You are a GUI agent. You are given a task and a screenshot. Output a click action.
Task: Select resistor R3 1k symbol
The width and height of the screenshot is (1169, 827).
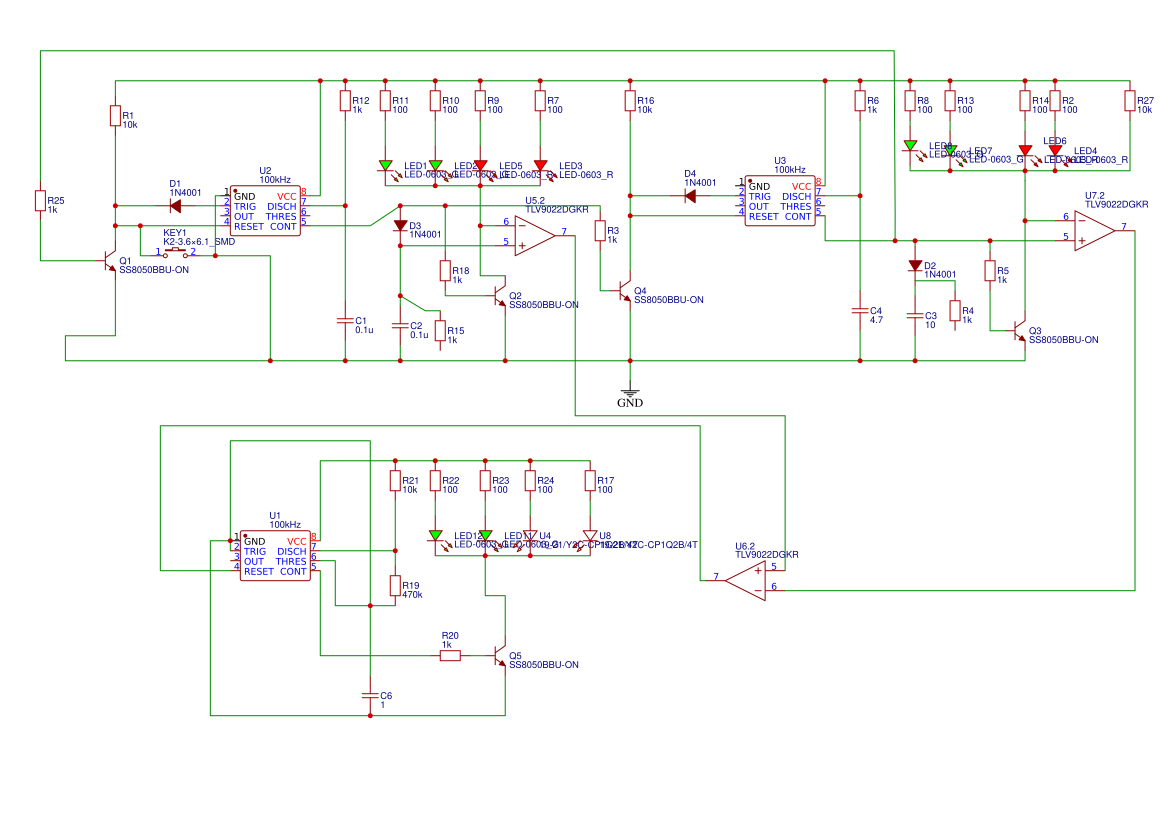[x=600, y=230]
